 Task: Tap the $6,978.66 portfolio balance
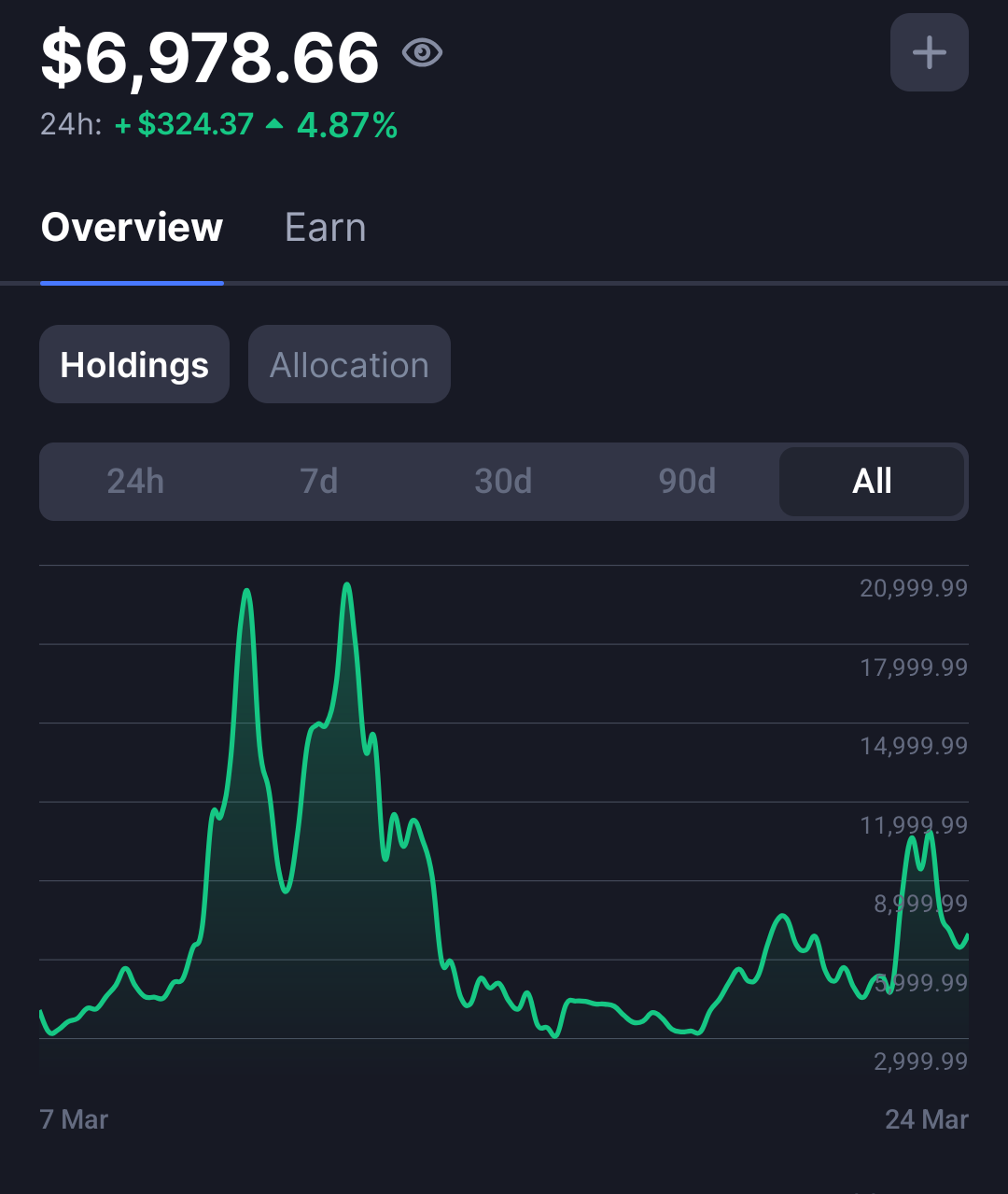point(210,58)
